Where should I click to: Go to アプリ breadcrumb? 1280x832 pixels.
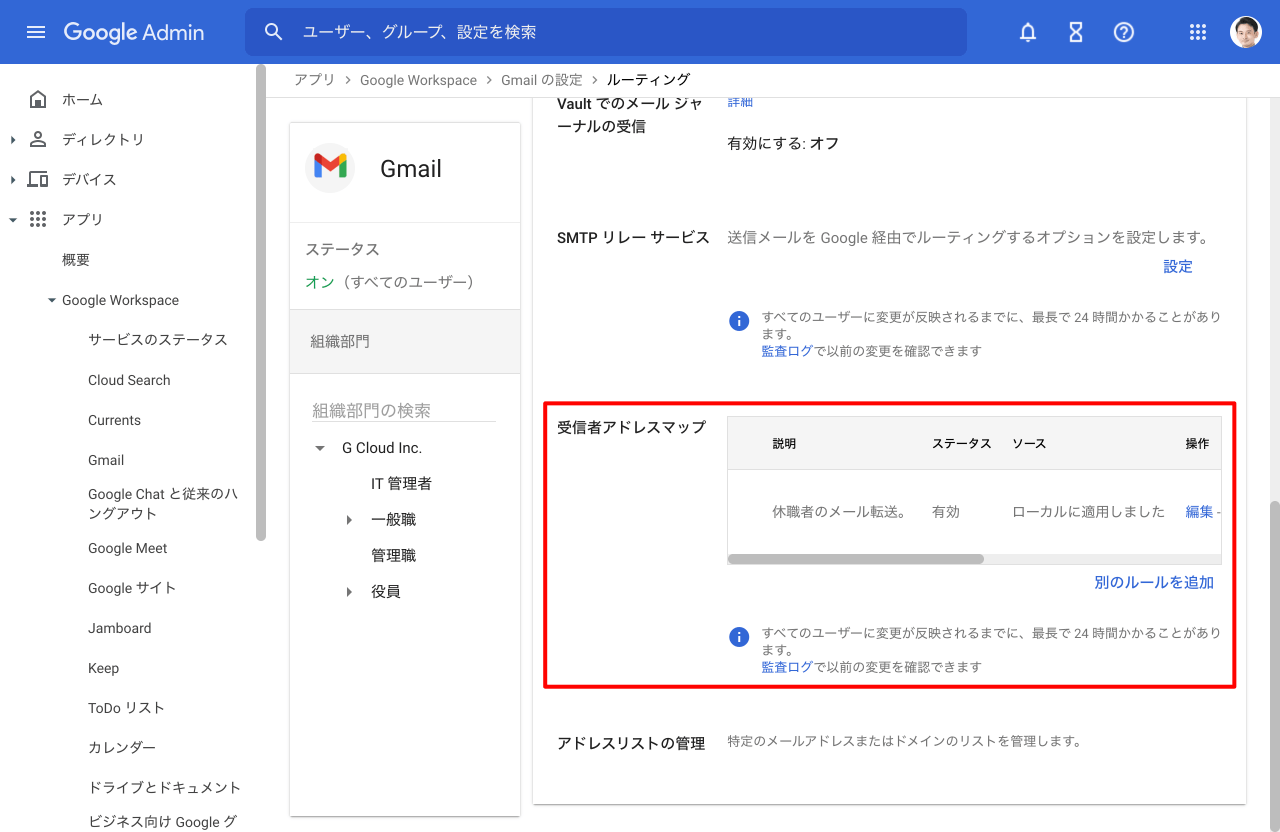click(314, 80)
